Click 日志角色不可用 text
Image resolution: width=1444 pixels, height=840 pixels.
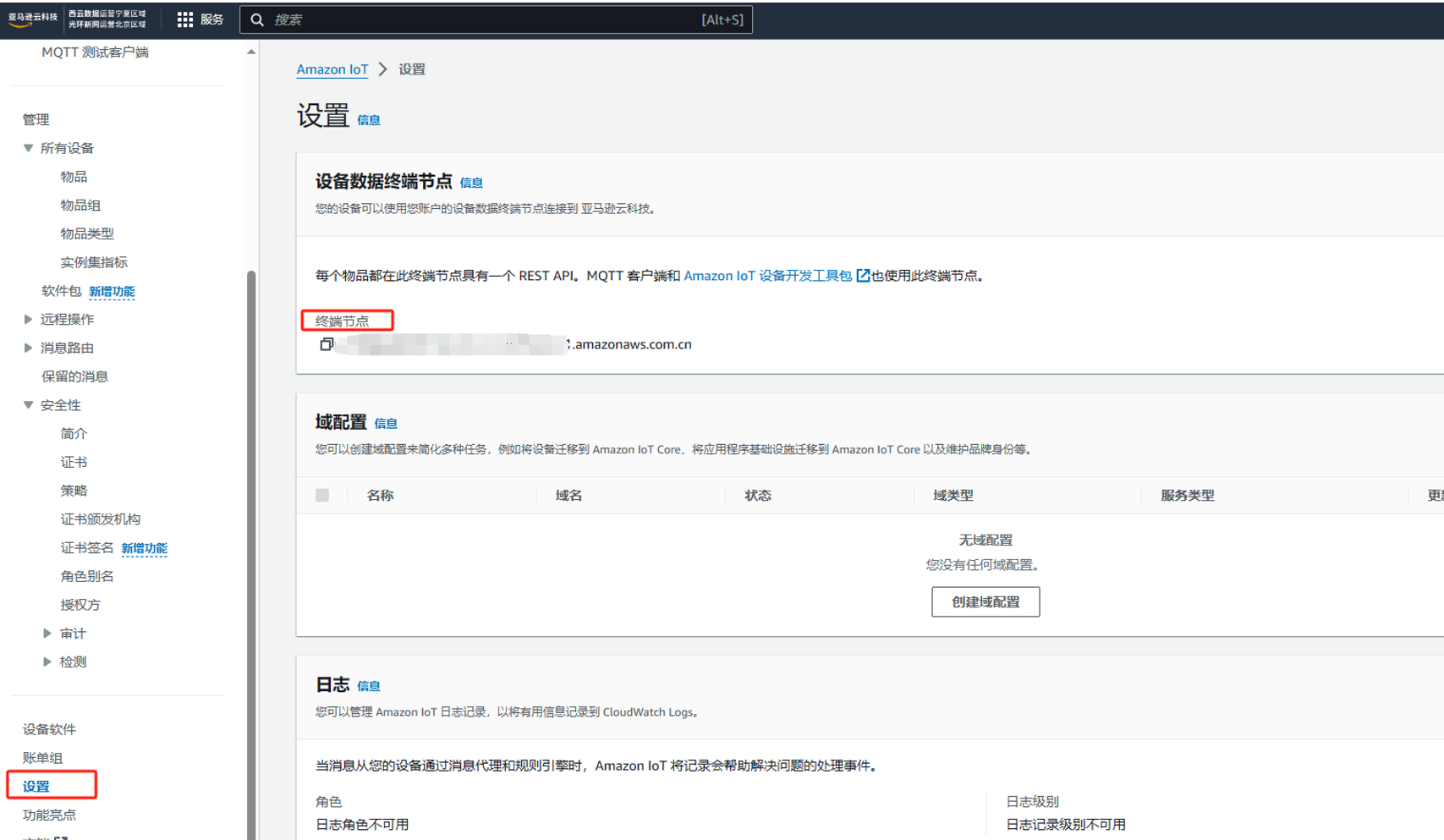[362, 825]
